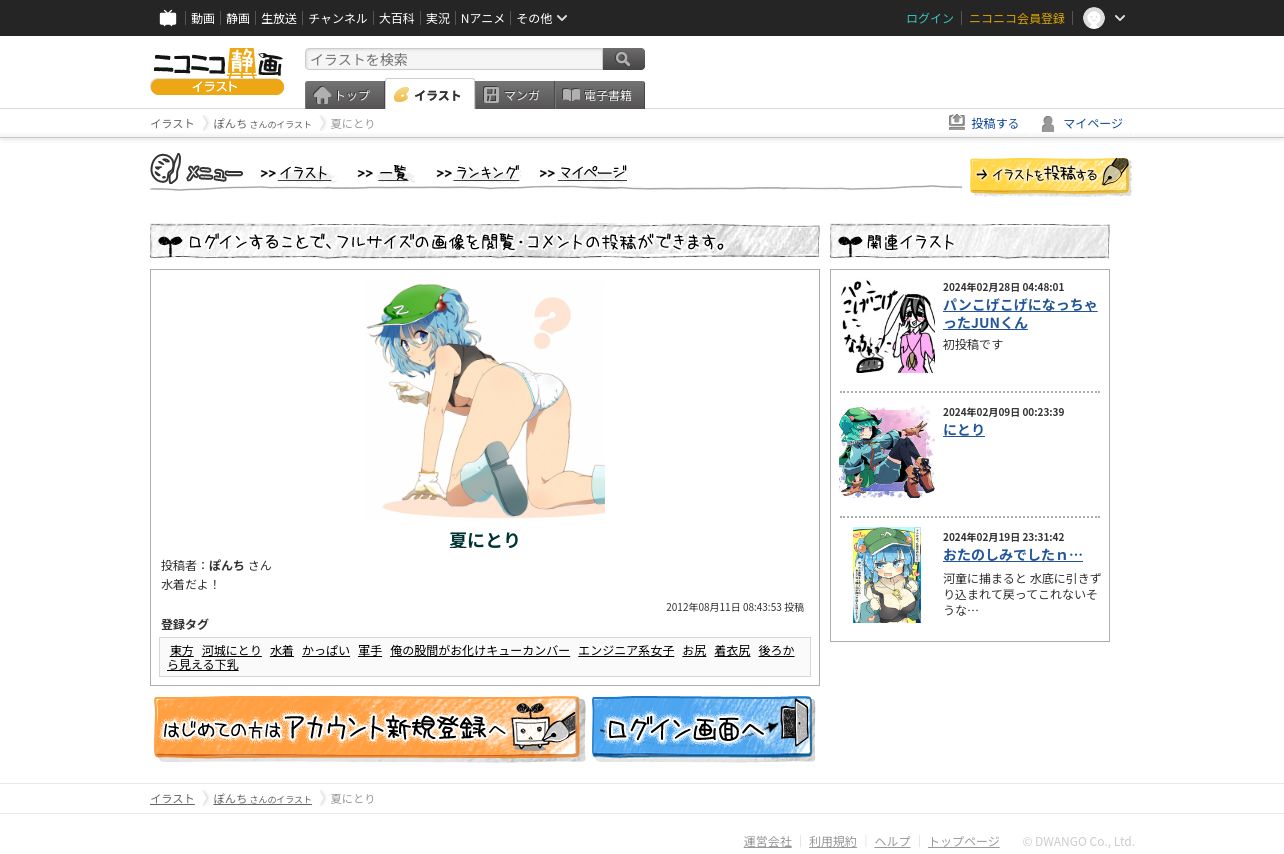
Task: Focus the イラストを検索 search field
Action: click(454, 60)
